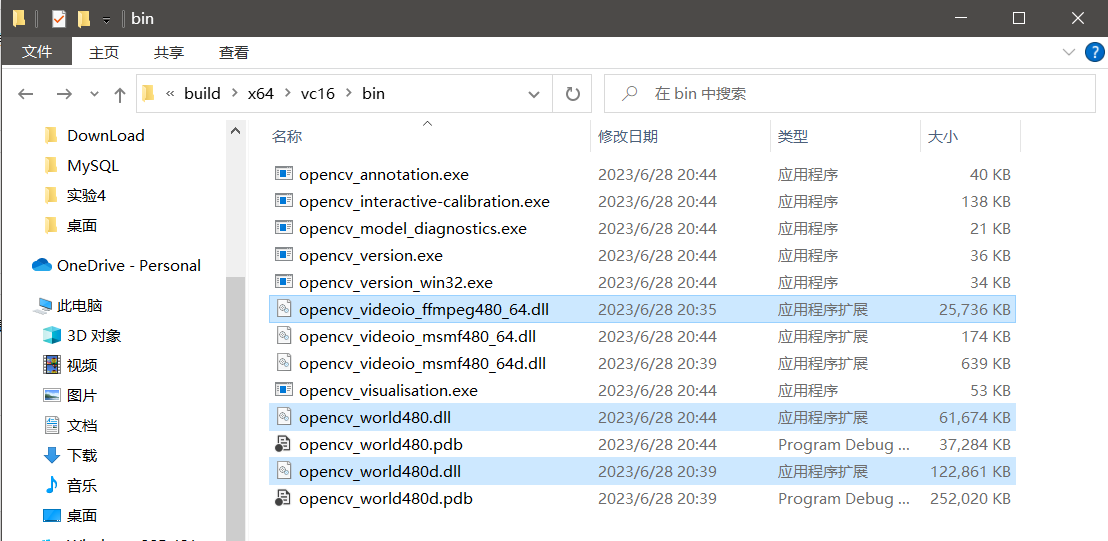1108x541 pixels.
Task: Click the 桌面 desktop icon under 此电脑
Action: pos(52,516)
